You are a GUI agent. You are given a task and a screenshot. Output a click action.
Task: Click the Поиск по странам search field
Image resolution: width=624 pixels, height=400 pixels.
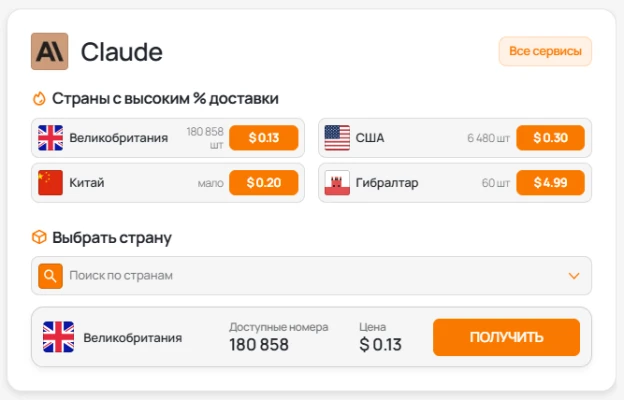point(300,275)
